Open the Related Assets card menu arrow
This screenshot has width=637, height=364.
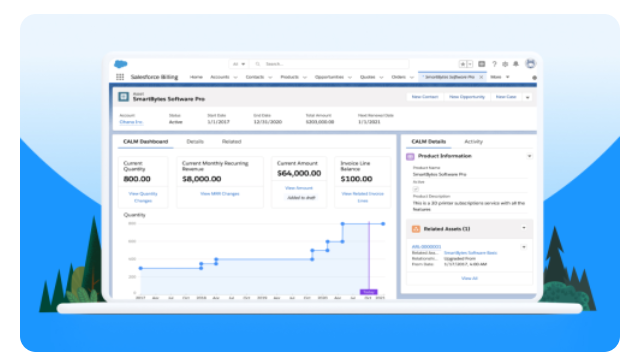click(524, 228)
